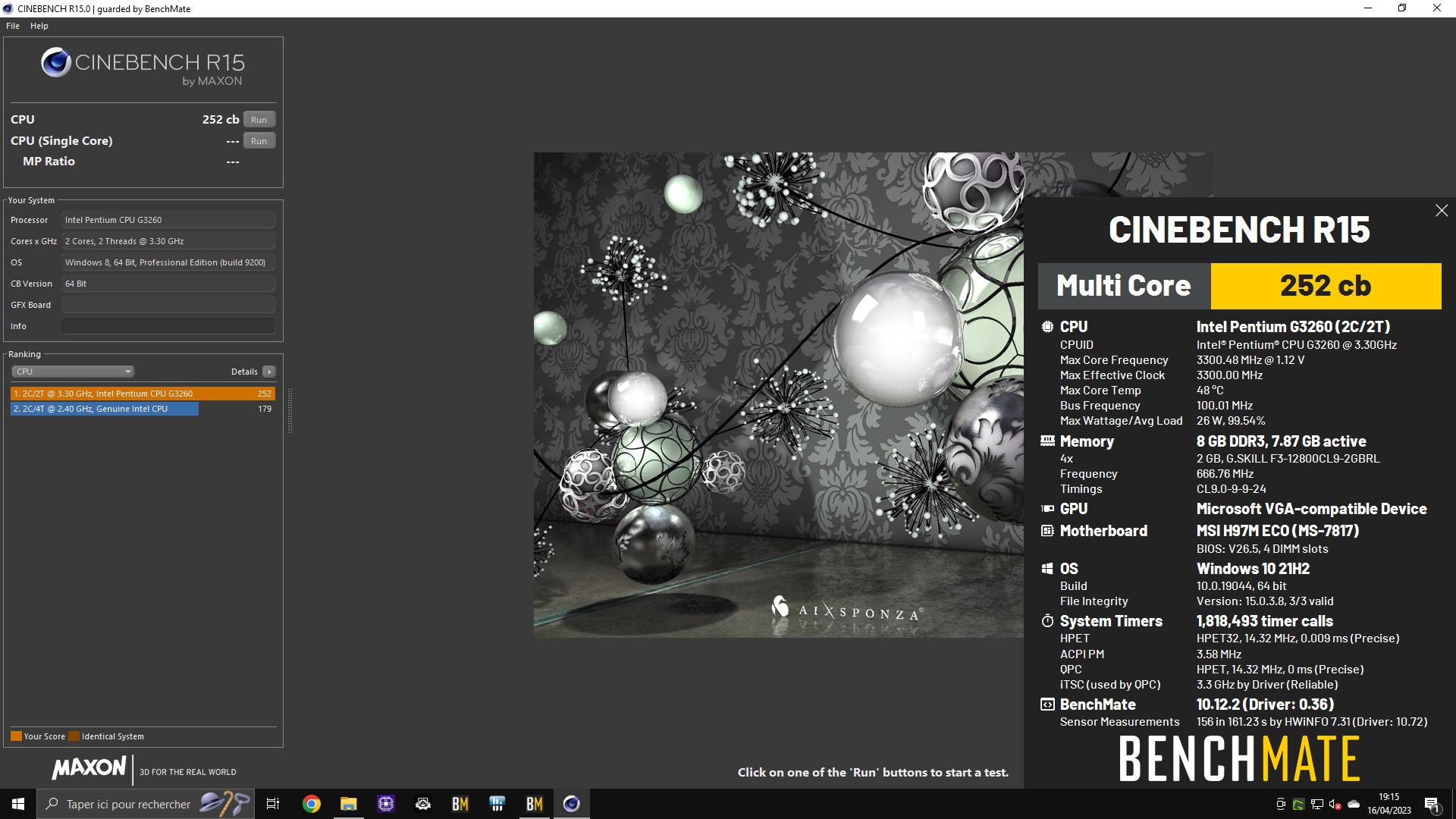Open the clock showing 19:15
Viewport: 1456px width, 819px height.
pyautogui.click(x=1389, y=804)
